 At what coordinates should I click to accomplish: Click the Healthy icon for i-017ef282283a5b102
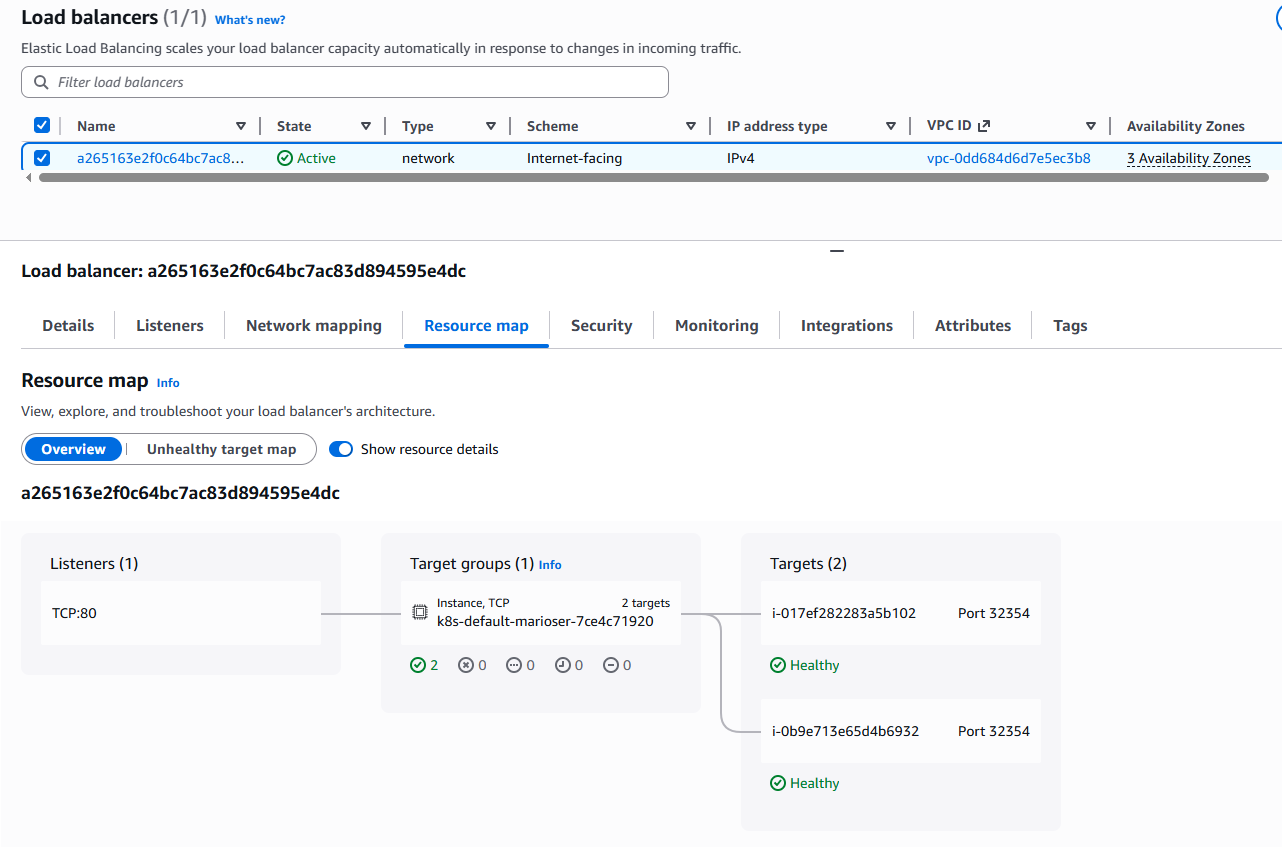pyautogui.click(x=778, y=665)
